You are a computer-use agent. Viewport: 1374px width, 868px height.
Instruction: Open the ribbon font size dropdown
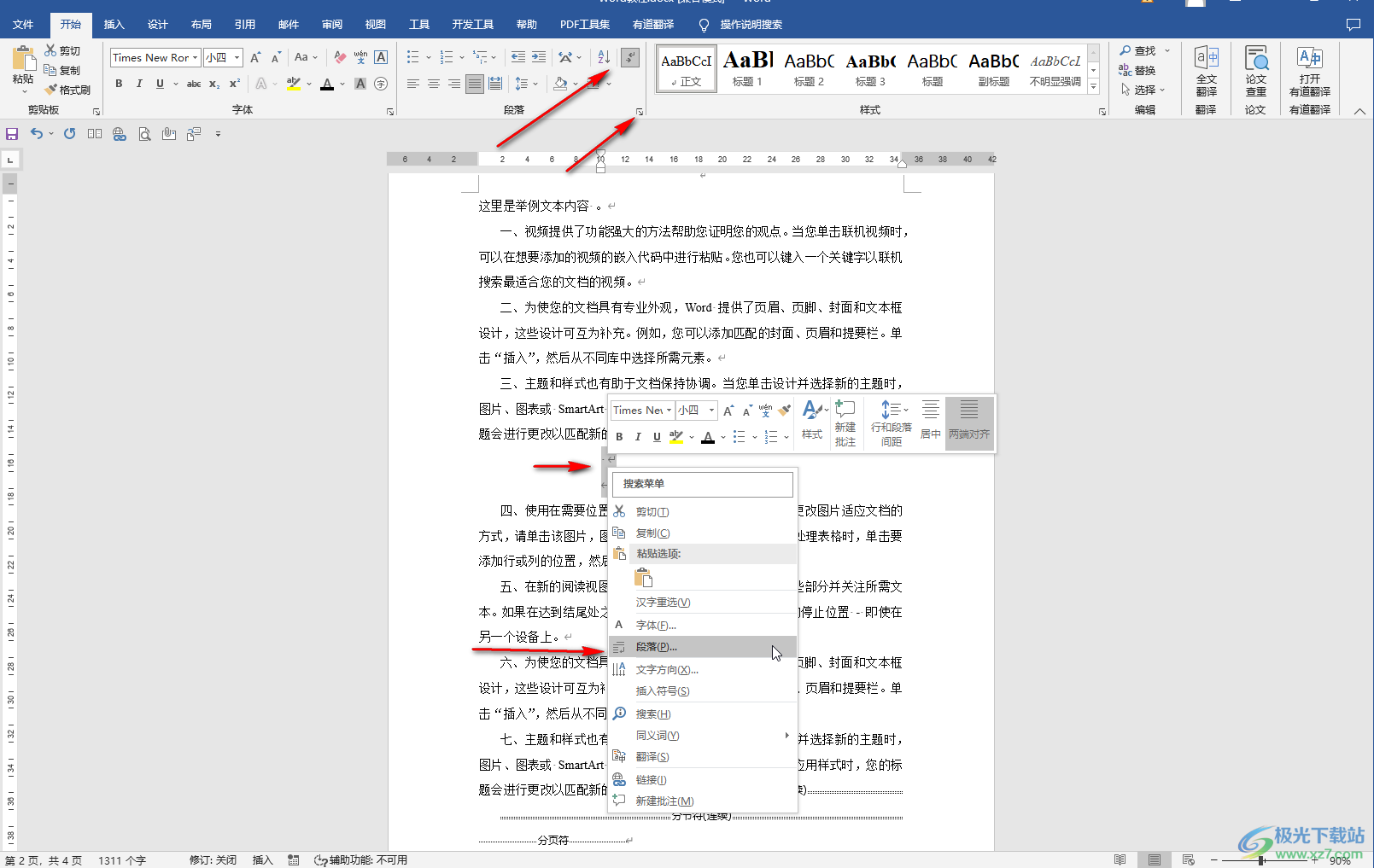(237, 57)
